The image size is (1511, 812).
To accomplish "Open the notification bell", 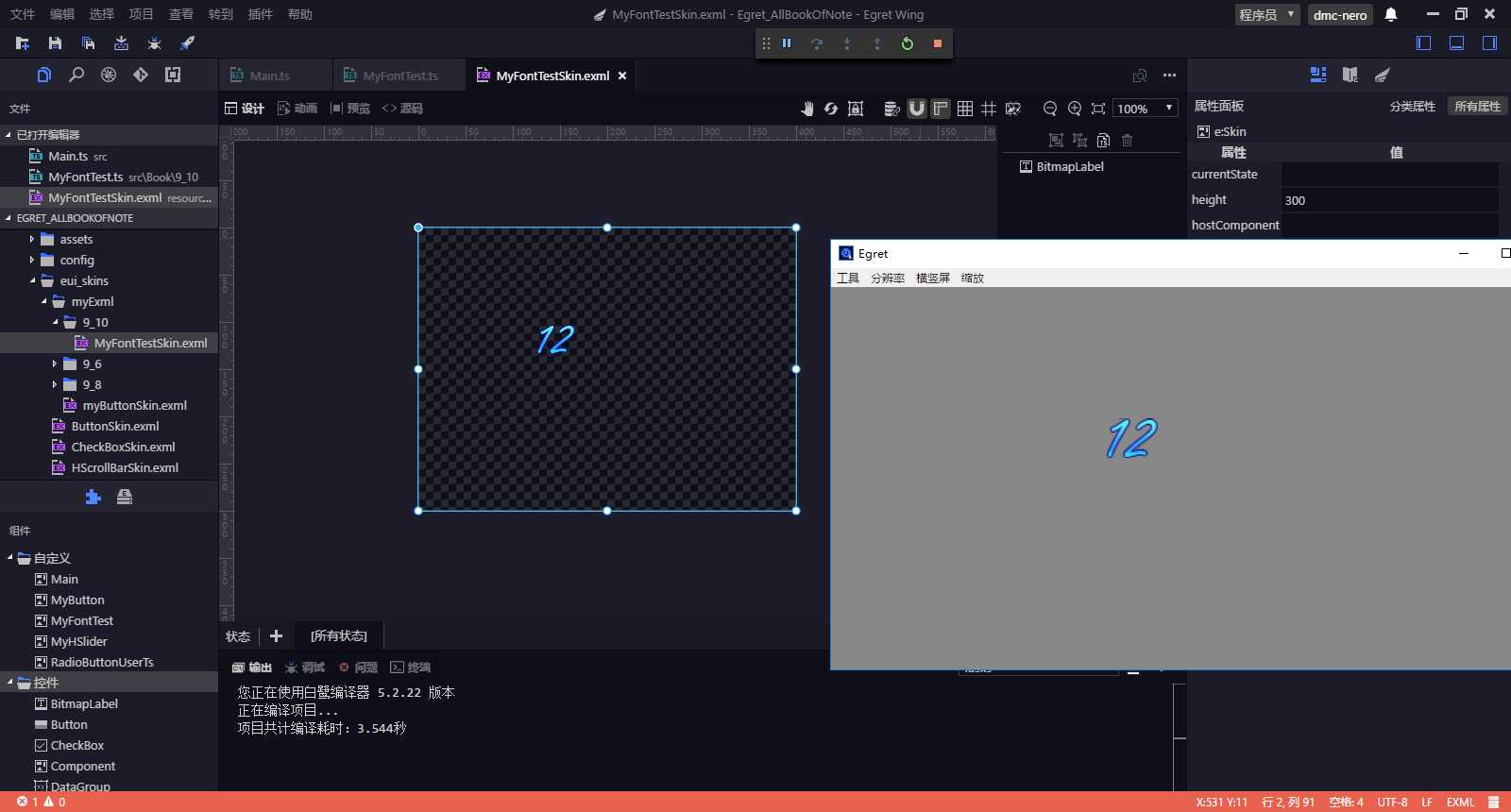I will pyautogui.click(x=1391, y=14).
